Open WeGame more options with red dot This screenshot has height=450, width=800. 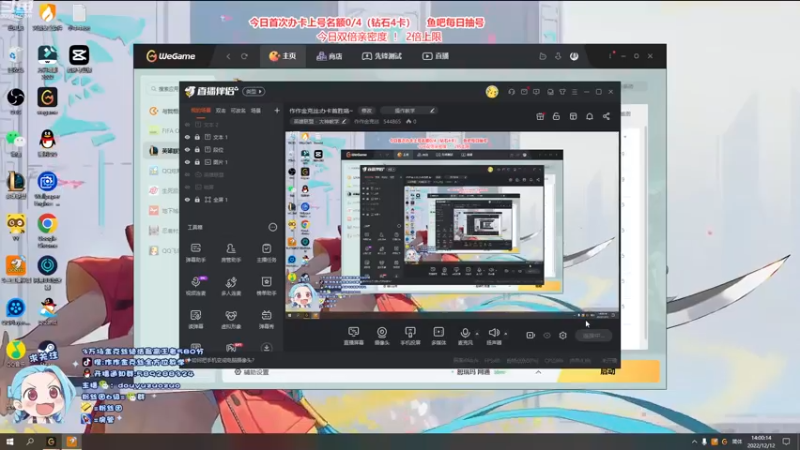pyautogui.click(x=611, y=56)
